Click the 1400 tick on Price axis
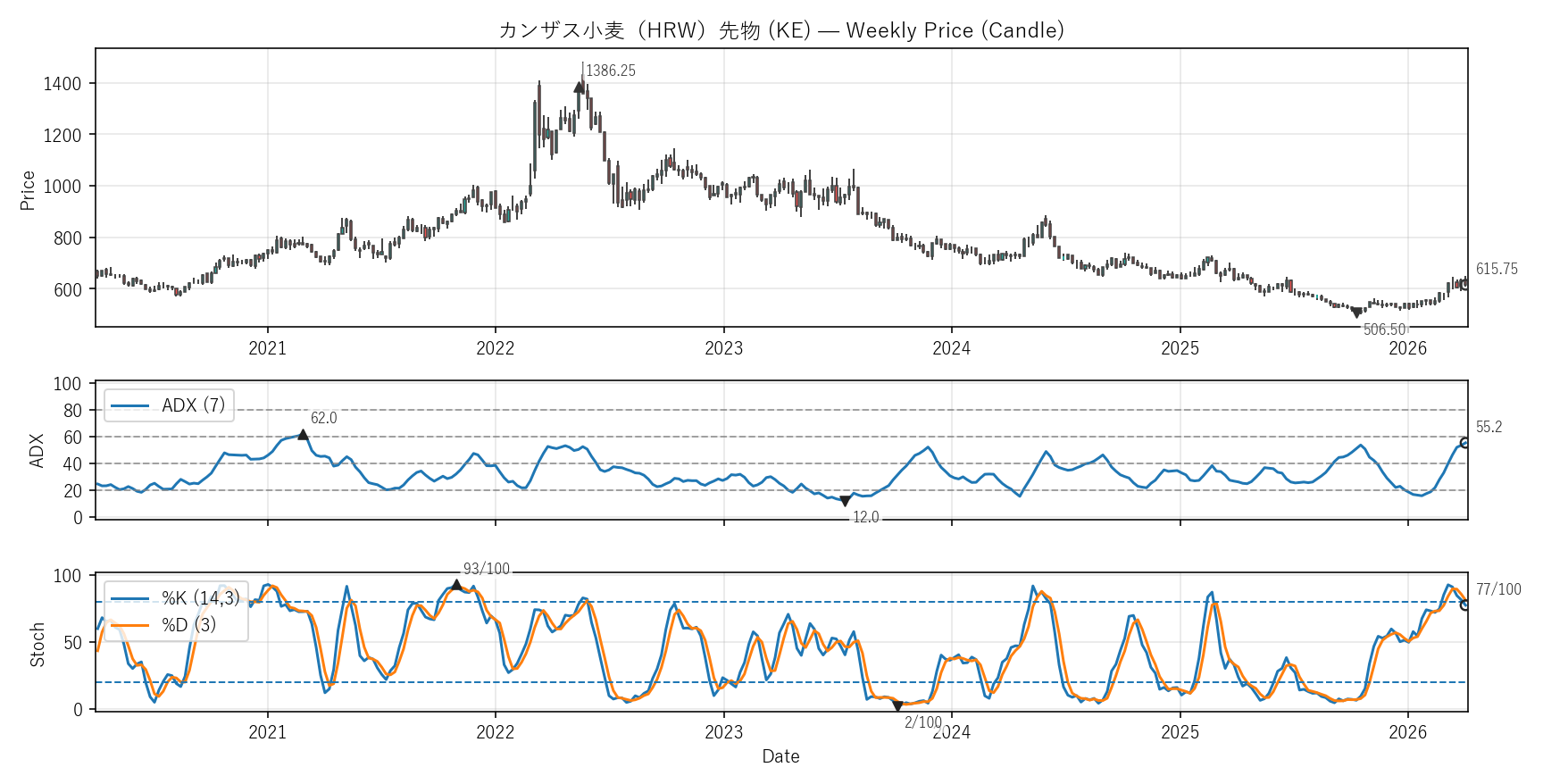 [x=62, y=84]
